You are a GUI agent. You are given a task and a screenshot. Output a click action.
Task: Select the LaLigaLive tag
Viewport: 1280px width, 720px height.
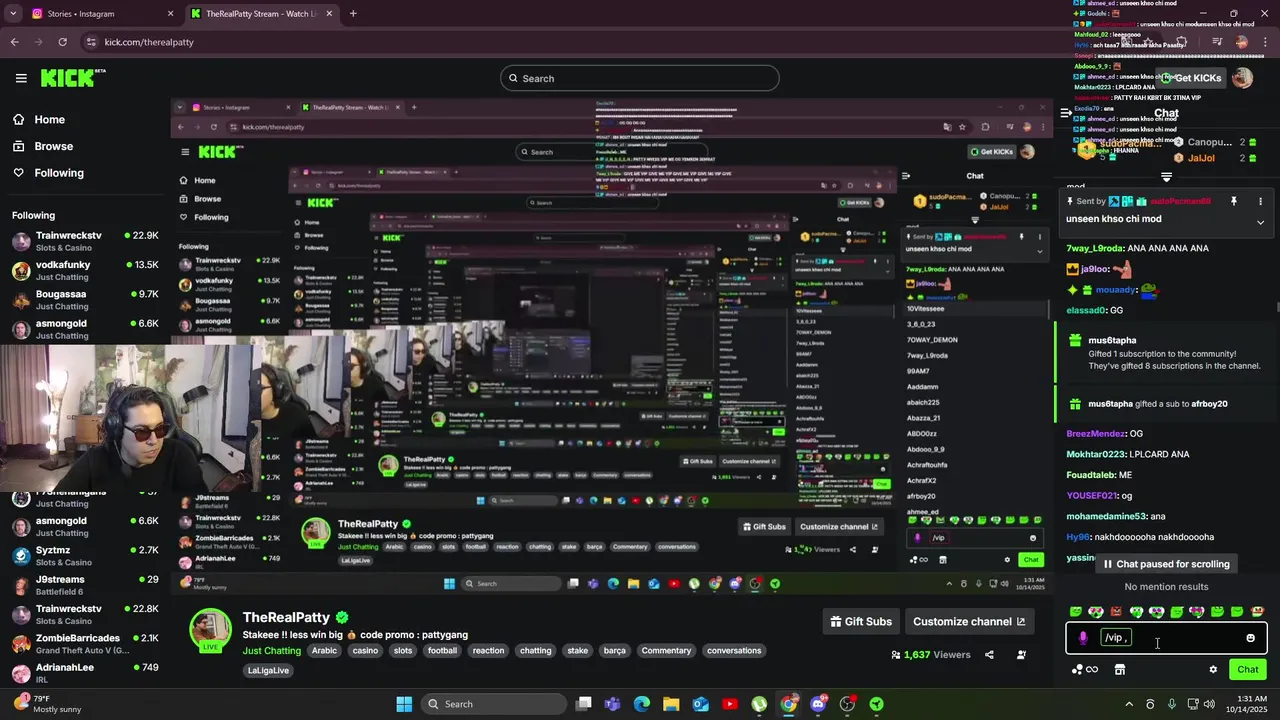tap(269, 670)
